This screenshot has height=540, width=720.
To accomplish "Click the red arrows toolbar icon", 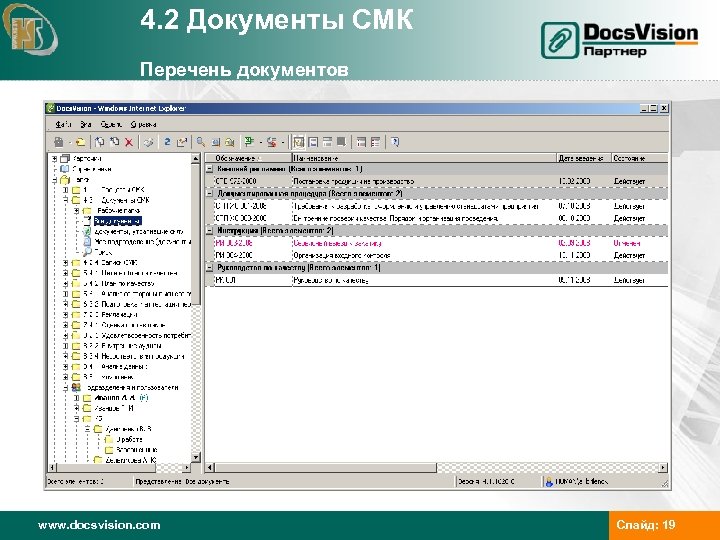I will 272,142.
